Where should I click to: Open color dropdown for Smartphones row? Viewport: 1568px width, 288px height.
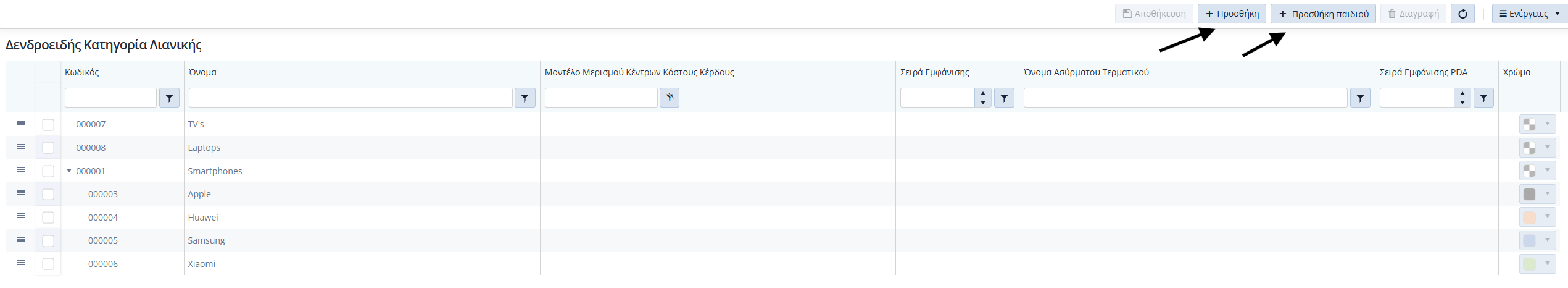pyautogui.click(x=1537, y=171)
